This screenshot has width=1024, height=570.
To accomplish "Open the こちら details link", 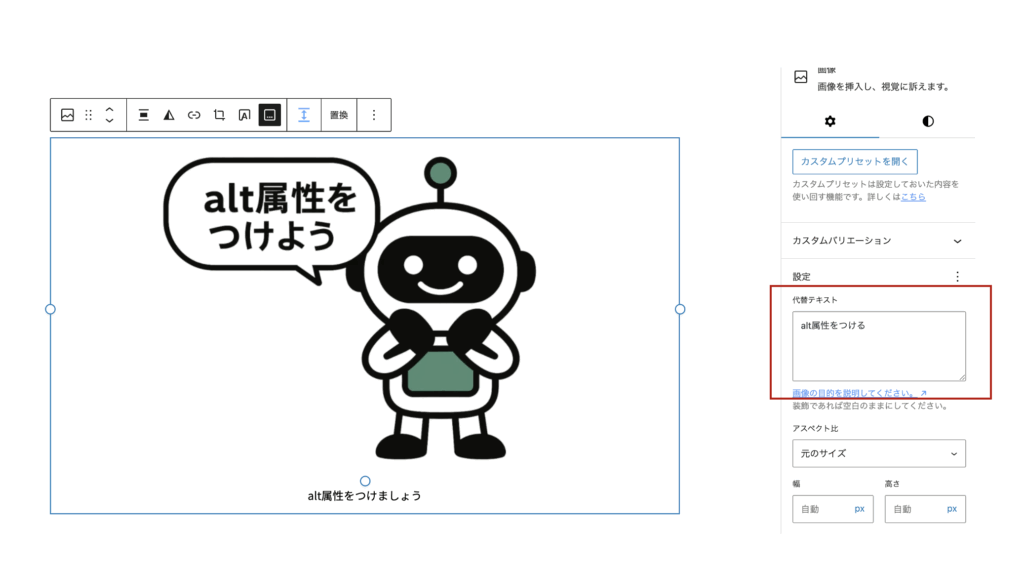I will coord(913,197).
